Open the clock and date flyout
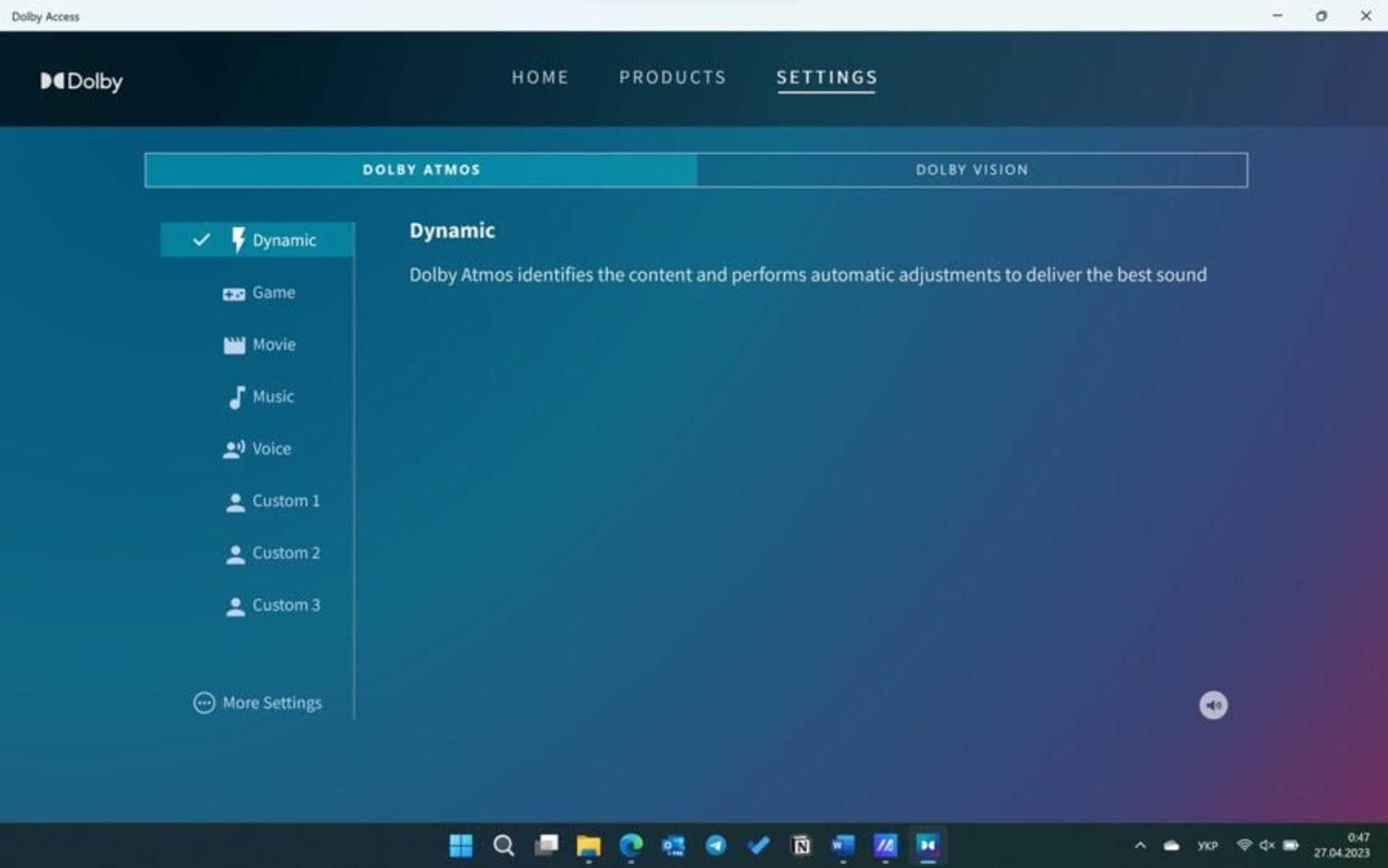Viewport: 1388px width, 868px height. pos(1342,845)
